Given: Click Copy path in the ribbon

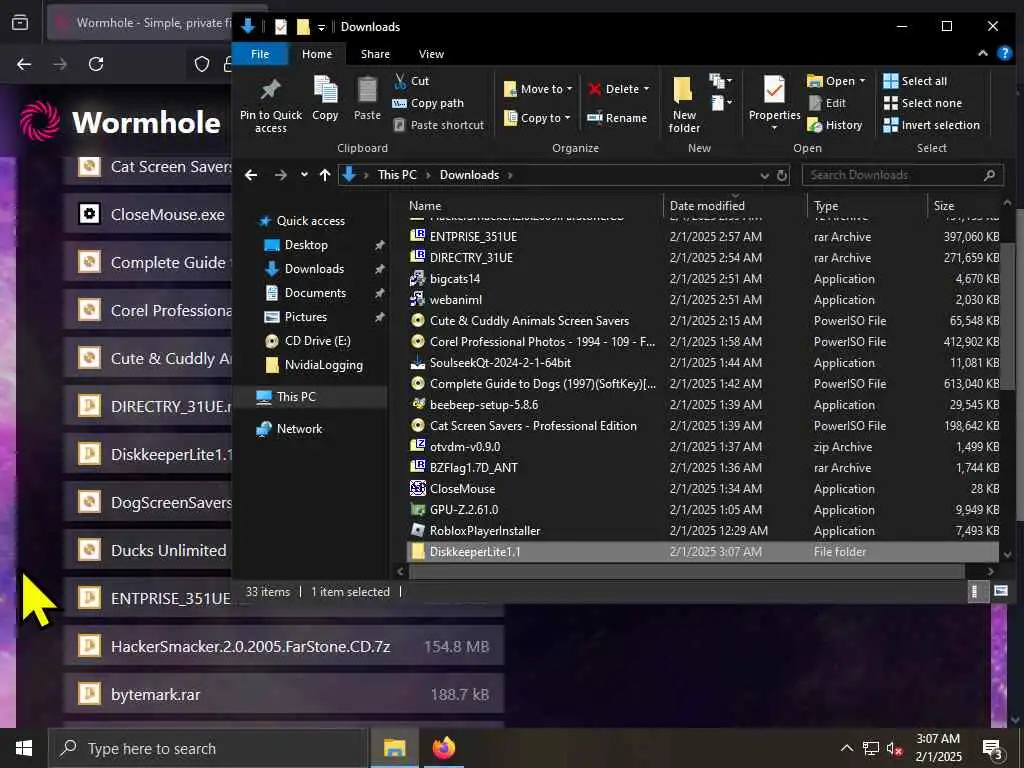Looking at the screenshot, I should point(428,103).
